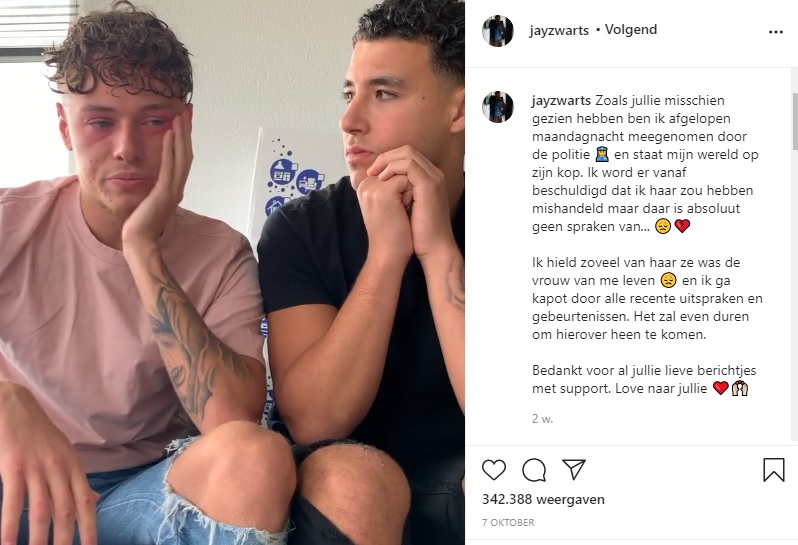Image resolution: width=798 pixels, height=545 pixels.
Task: Toggle the Volgend following status
Action: tap(631, 30)
